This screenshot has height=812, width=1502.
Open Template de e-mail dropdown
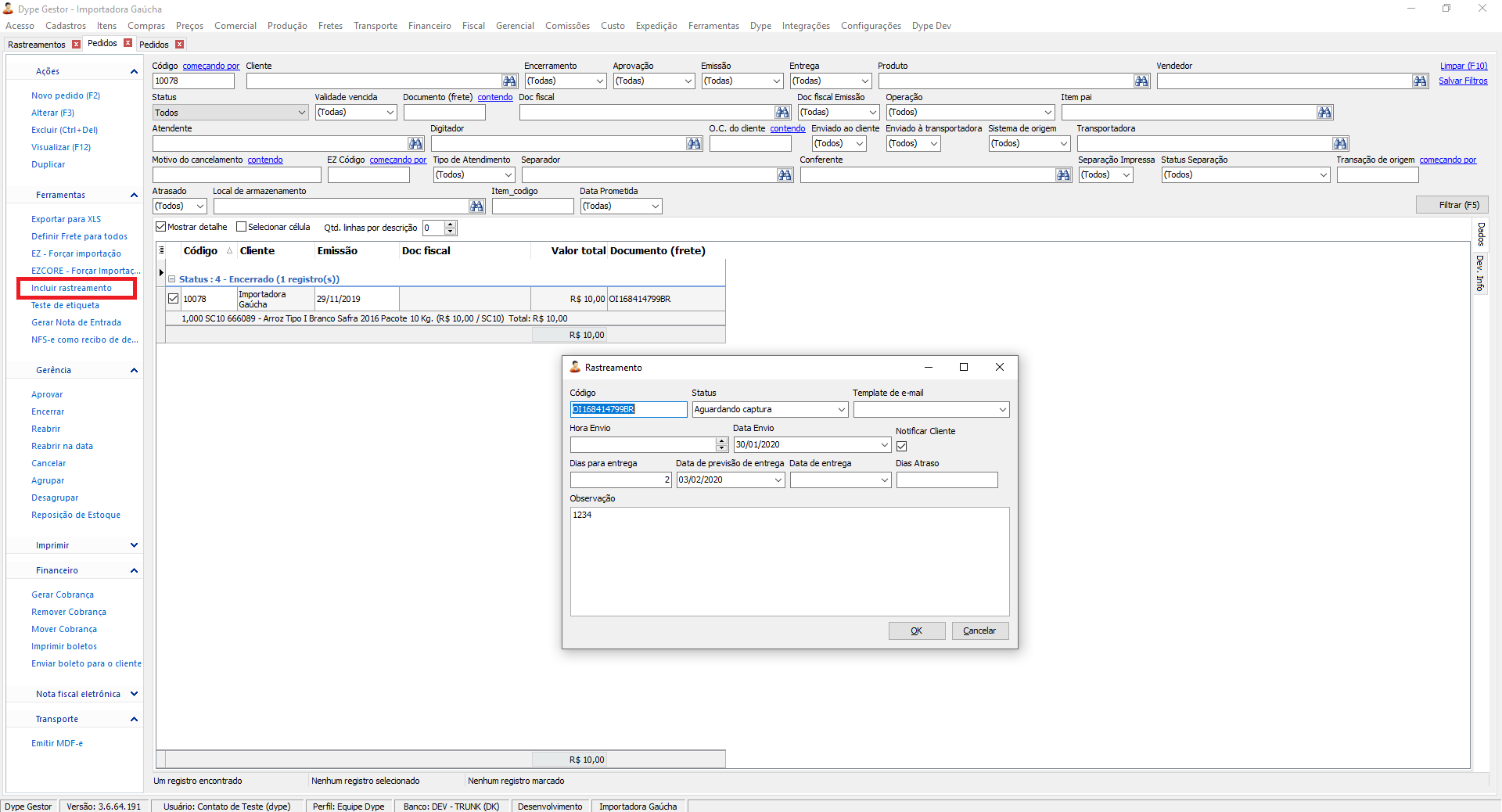pyautogui.click(x=1002, y=410)
